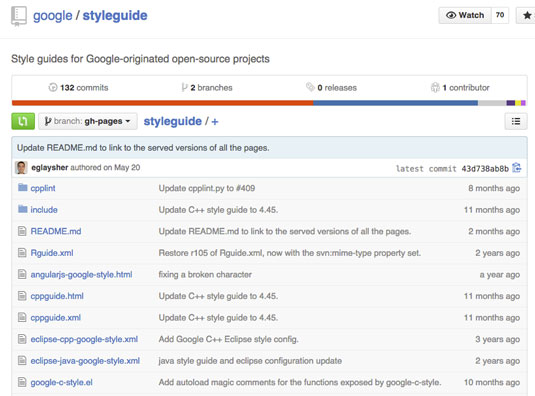
Task: Click the watchers count 70
Action: tap(500, 15)
